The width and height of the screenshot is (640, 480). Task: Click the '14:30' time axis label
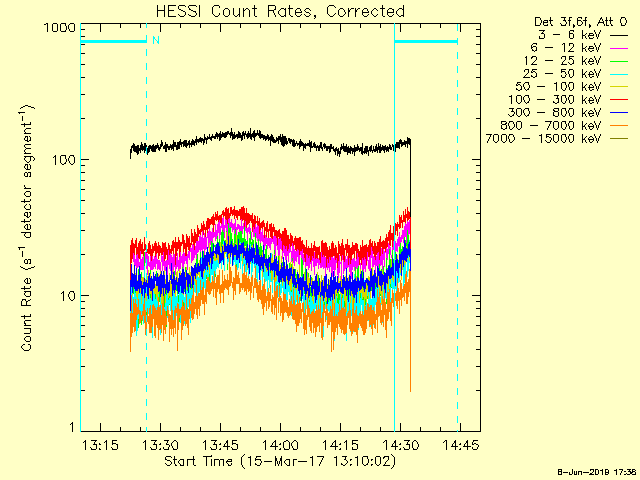[x=400, y=445]
